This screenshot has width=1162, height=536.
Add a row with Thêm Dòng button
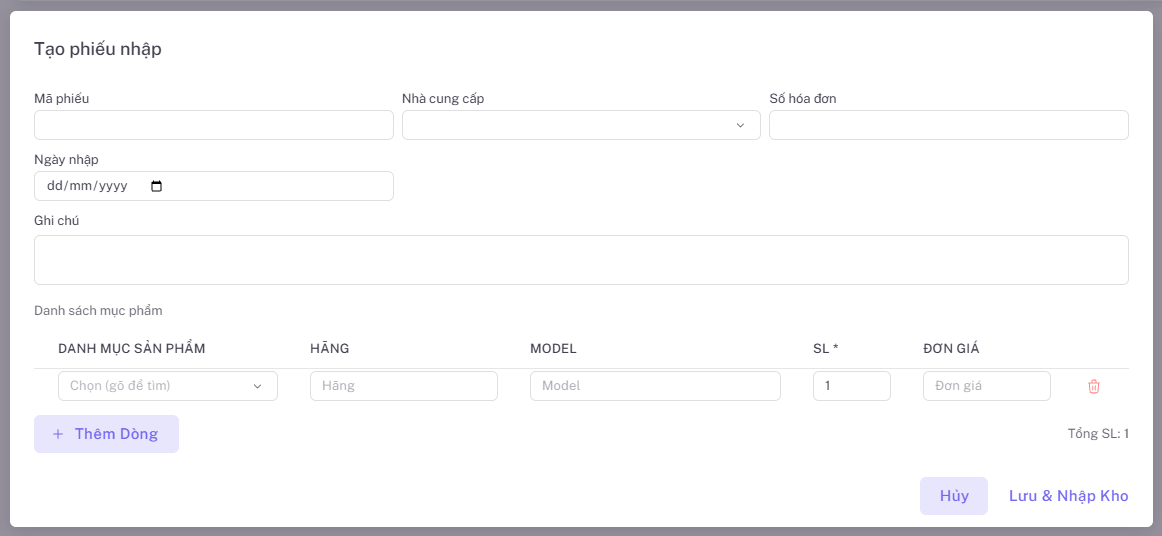[106, 434]
